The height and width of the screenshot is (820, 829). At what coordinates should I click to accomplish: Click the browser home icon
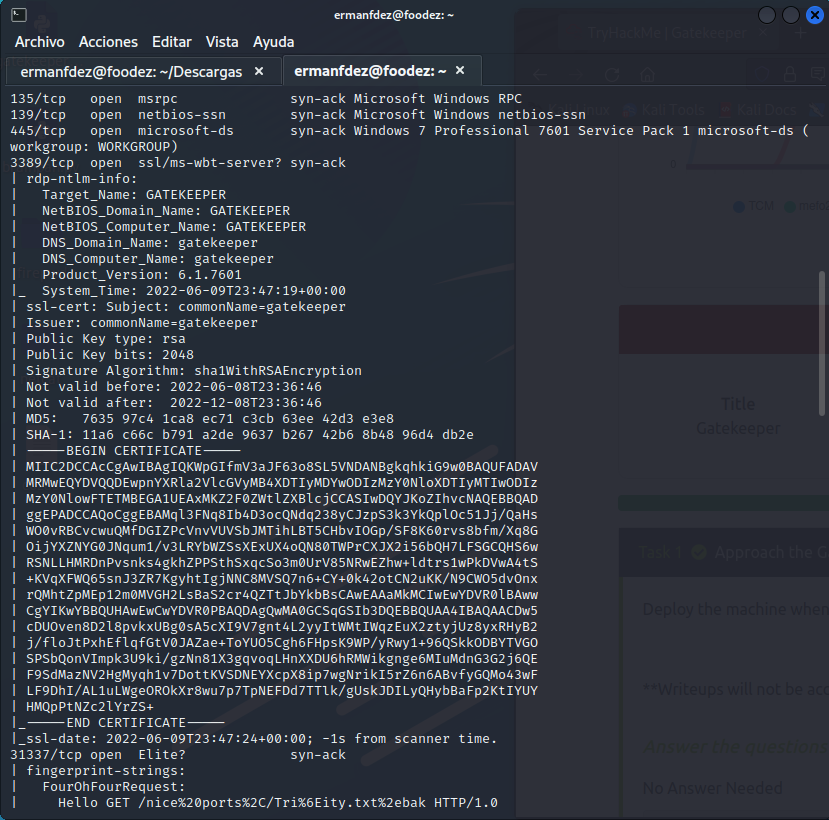tap(648, 75)
